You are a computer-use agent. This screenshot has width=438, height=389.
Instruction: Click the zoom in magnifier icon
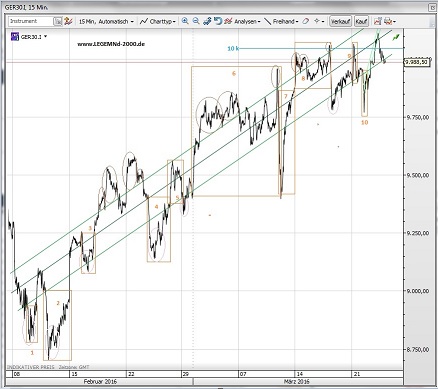pyautogui.click(x=185, y=21)
